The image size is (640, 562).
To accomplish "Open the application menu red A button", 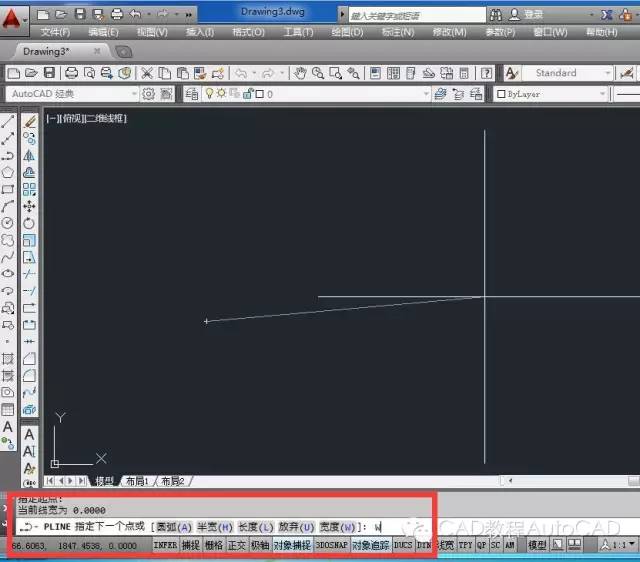I will coord(11,19).
